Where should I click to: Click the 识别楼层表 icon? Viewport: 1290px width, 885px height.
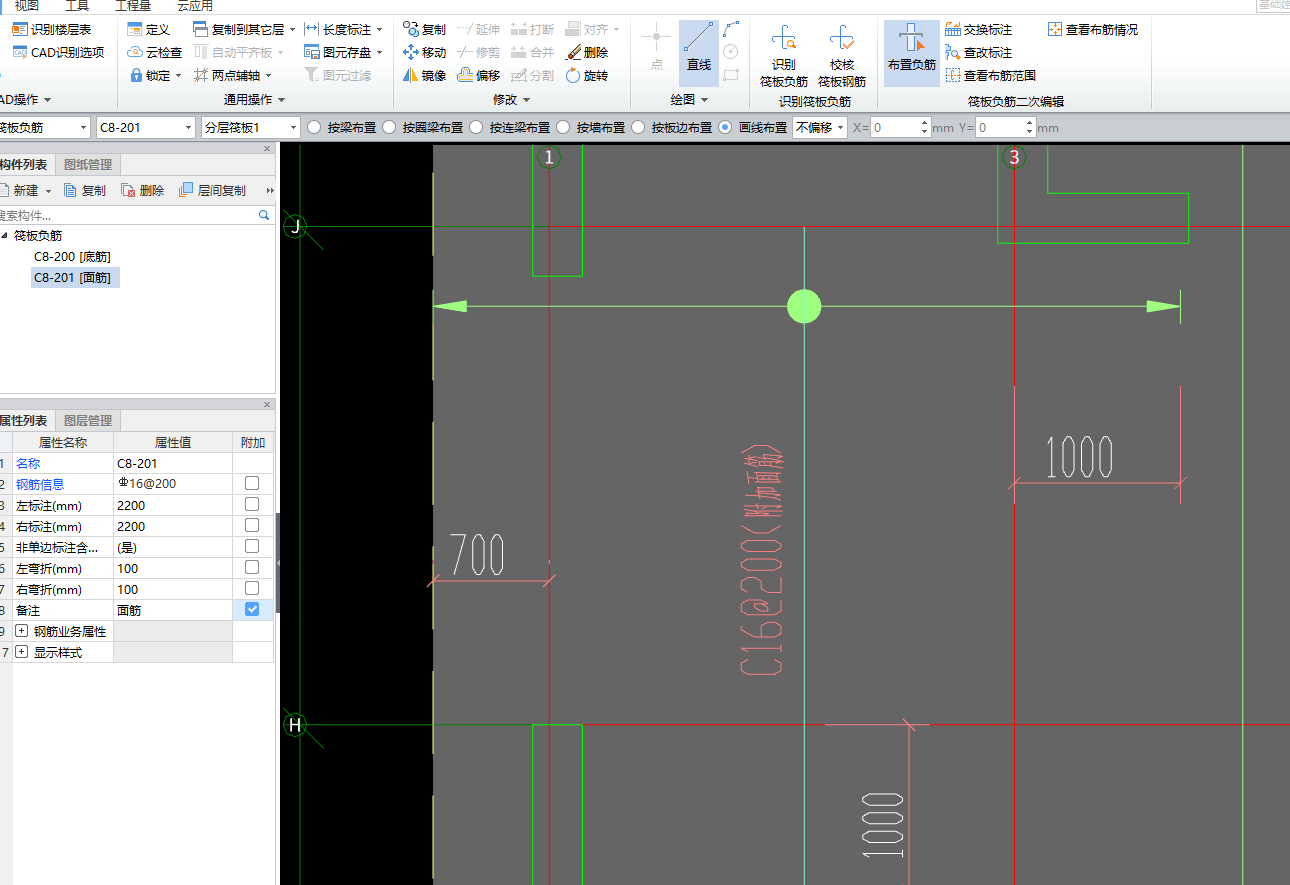coord(19,30)
